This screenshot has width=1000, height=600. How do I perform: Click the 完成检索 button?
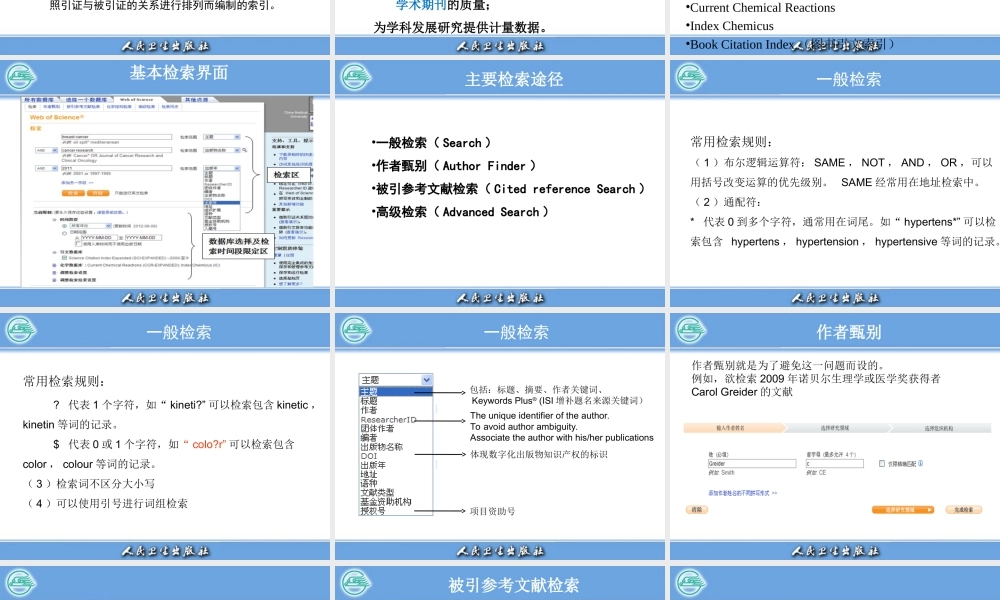point(963,510)
